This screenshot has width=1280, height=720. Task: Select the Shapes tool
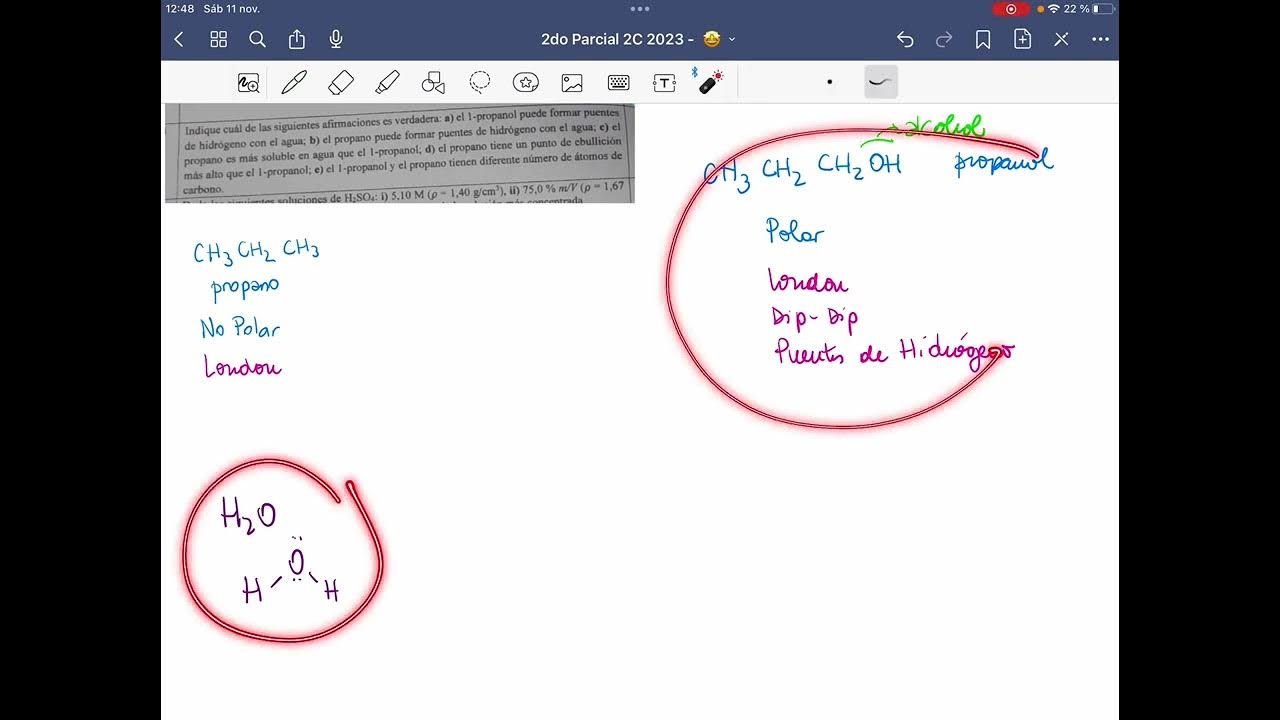click(x=433, y=83)
